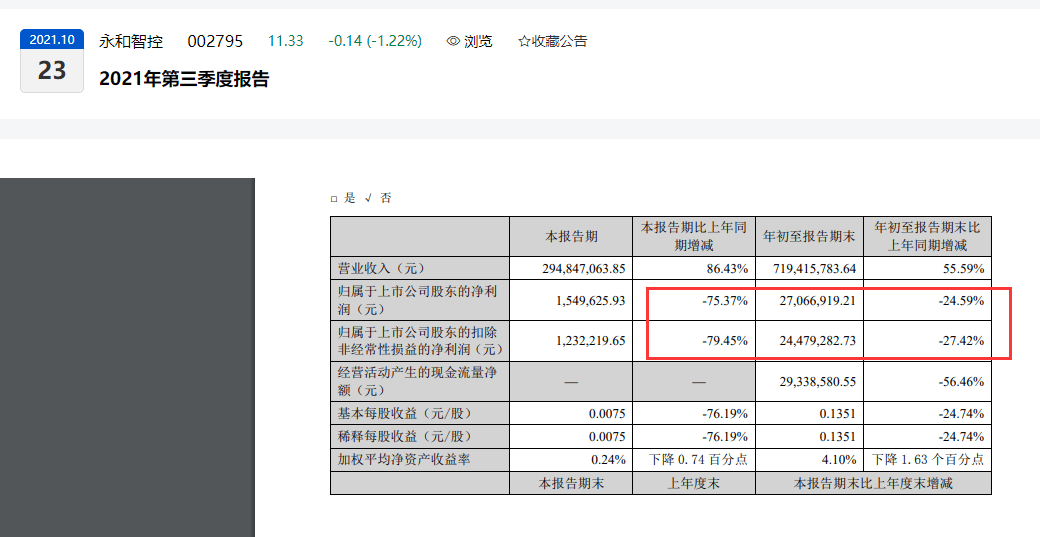Check the 是 checkbox above the table
Viewport: 1040px width, 537px height.
[x=335, y=199]
